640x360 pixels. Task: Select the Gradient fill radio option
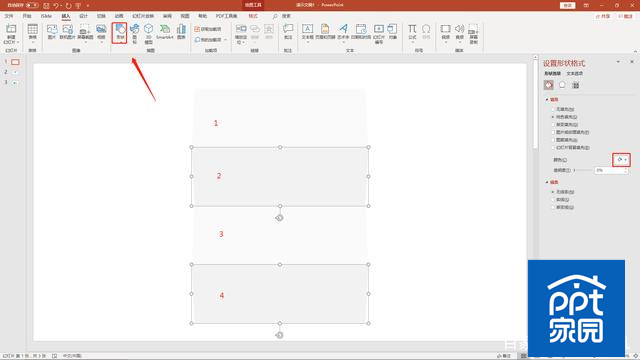(x=564, y=124)
